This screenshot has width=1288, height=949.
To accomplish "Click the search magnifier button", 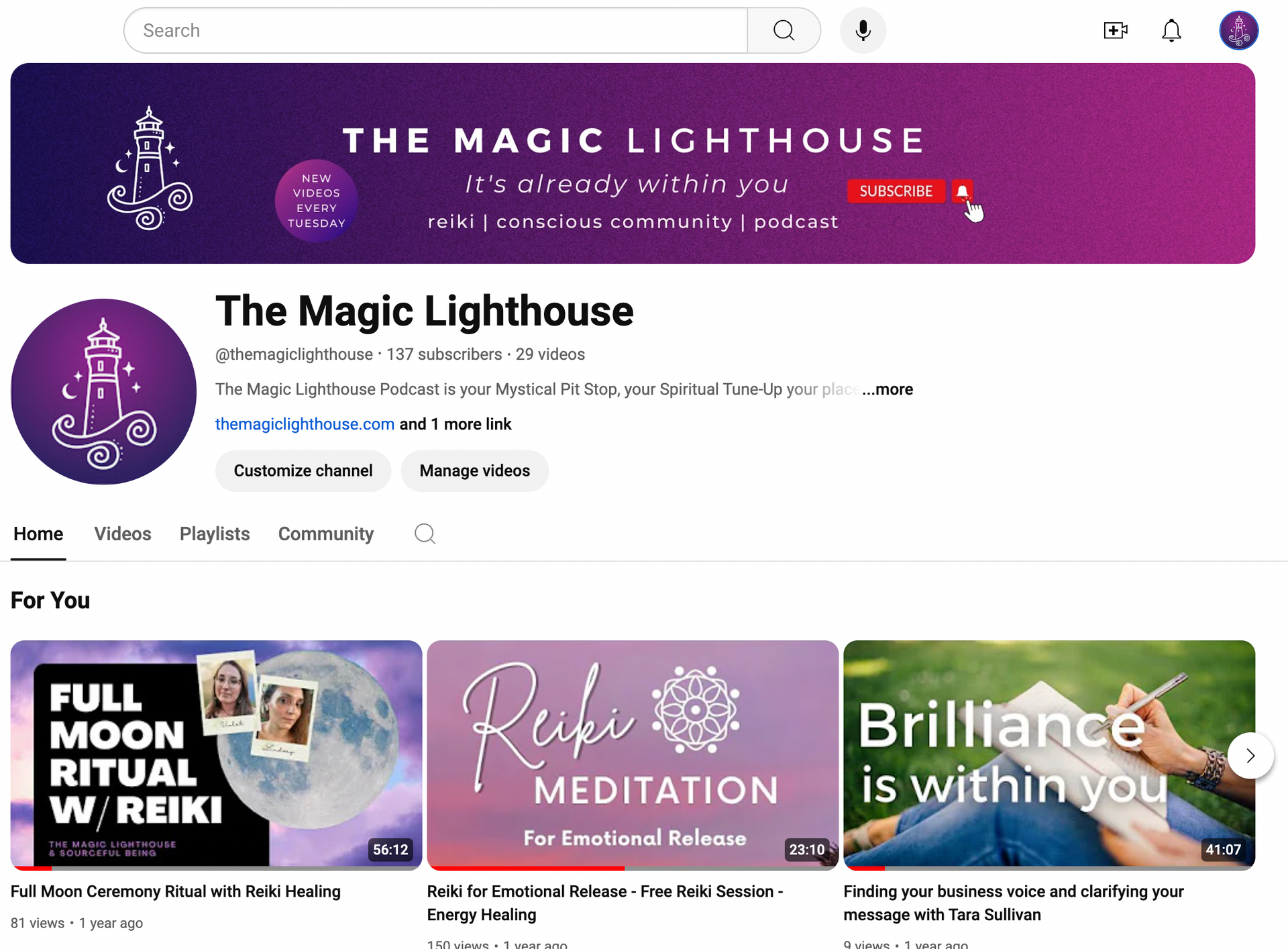I will pos(784,30).
